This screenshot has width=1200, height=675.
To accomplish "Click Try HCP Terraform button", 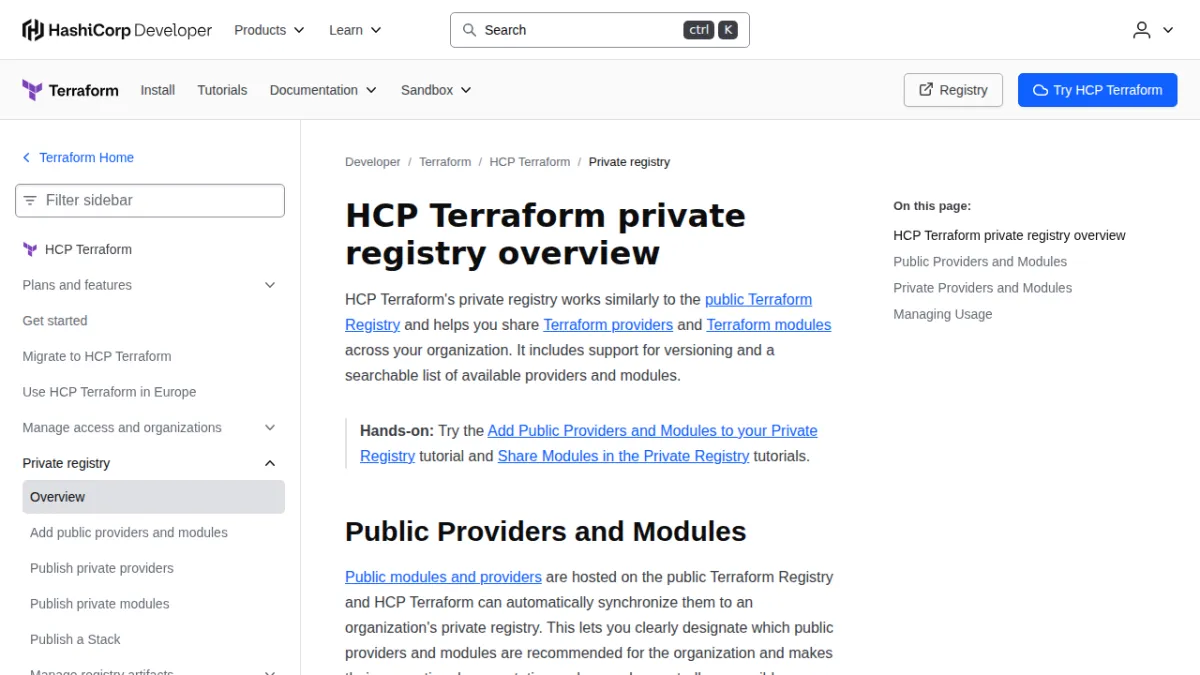I will click(1098, 90).
